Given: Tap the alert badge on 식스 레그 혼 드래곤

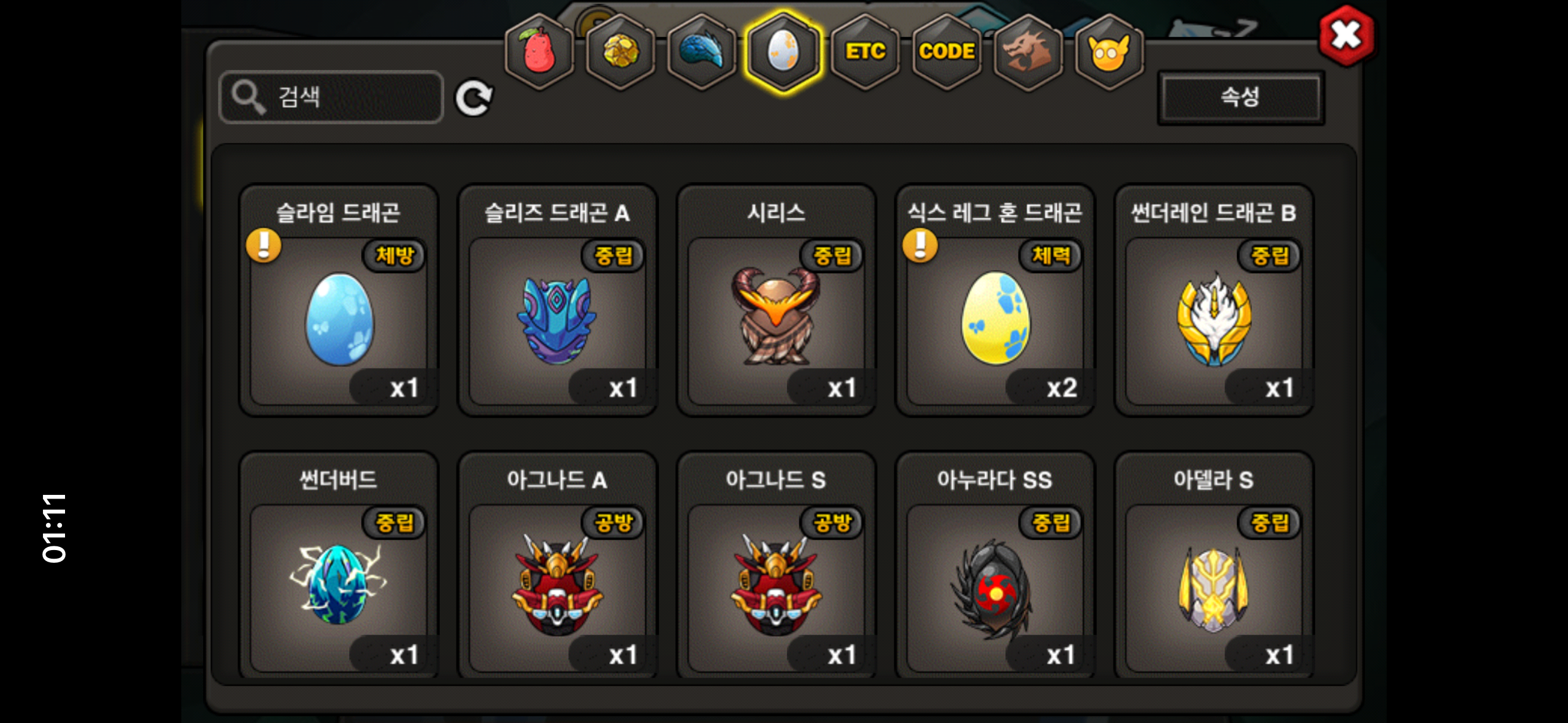Looking at the screenshot, I should point(920,245).
